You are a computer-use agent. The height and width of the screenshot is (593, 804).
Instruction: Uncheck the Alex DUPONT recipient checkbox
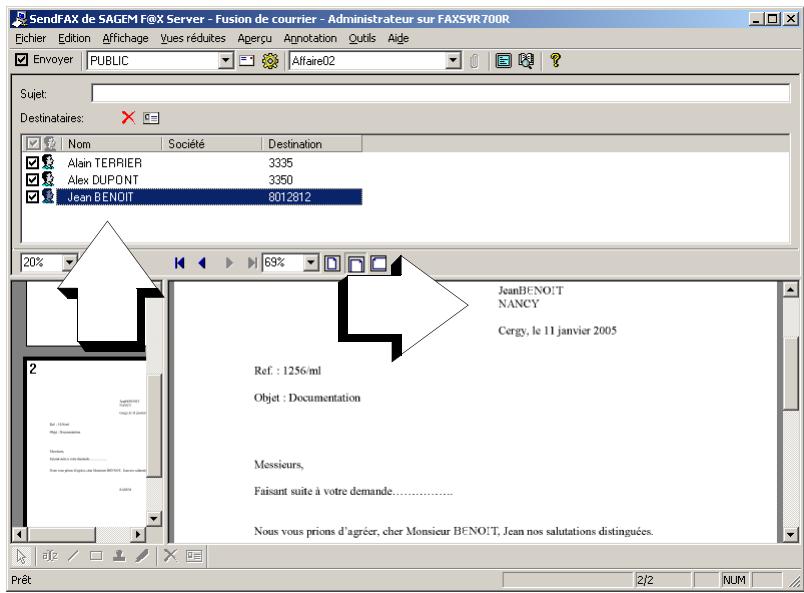pos(32,180)
